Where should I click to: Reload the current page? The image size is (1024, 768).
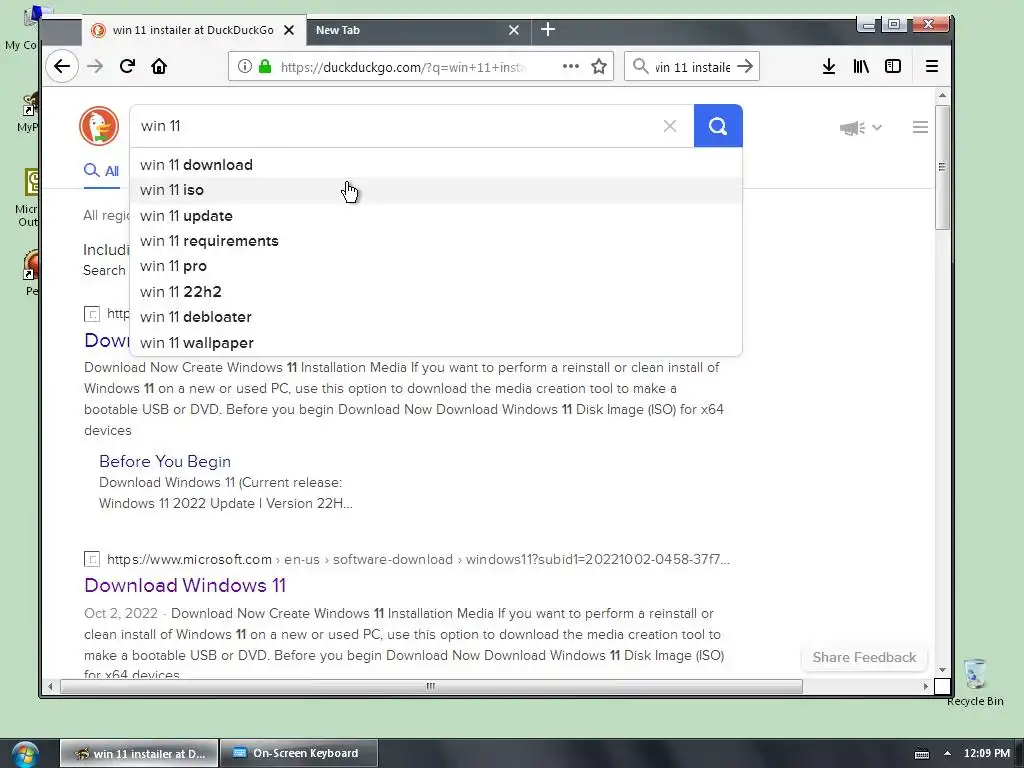click(x=127, y=66)
